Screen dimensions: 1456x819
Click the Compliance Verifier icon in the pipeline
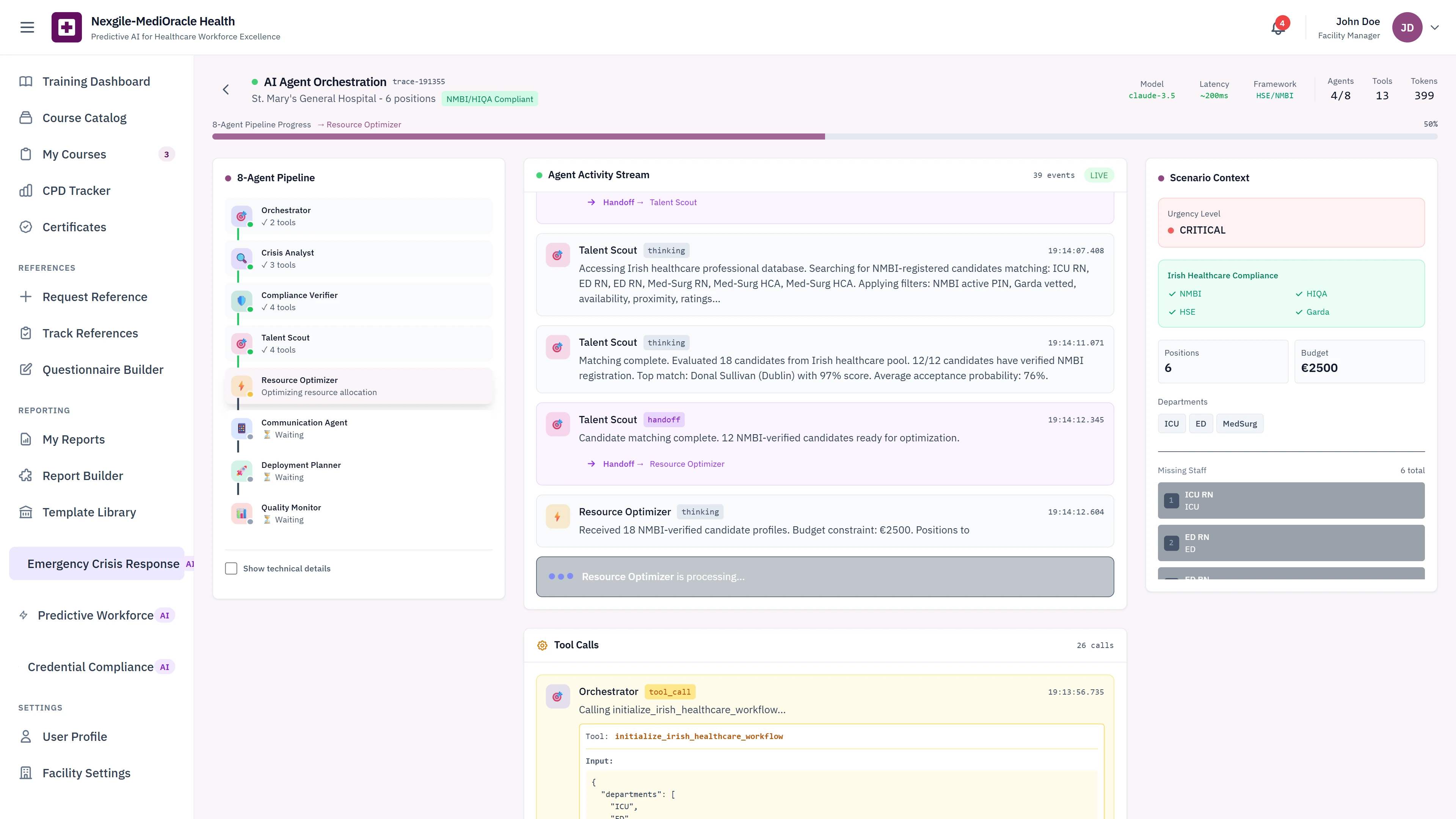(x=242, y=301)
